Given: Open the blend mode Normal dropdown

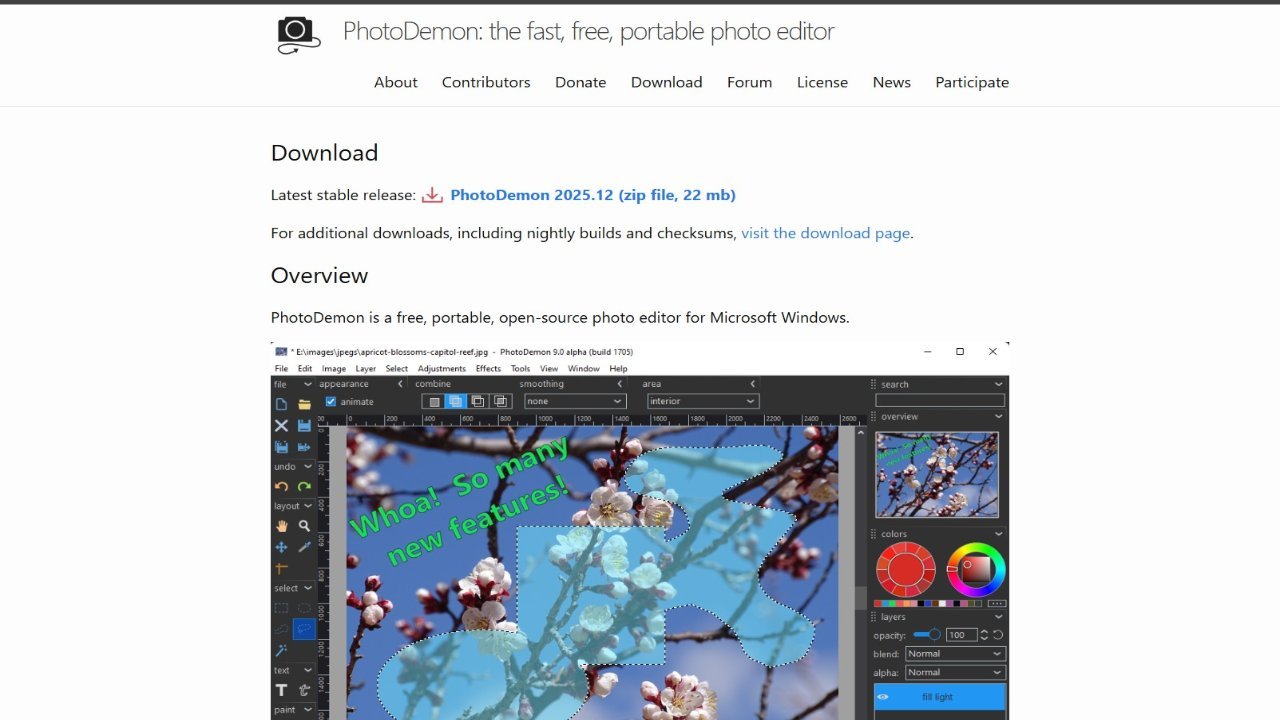Looking at the screenshot, I should coord(954,654).
